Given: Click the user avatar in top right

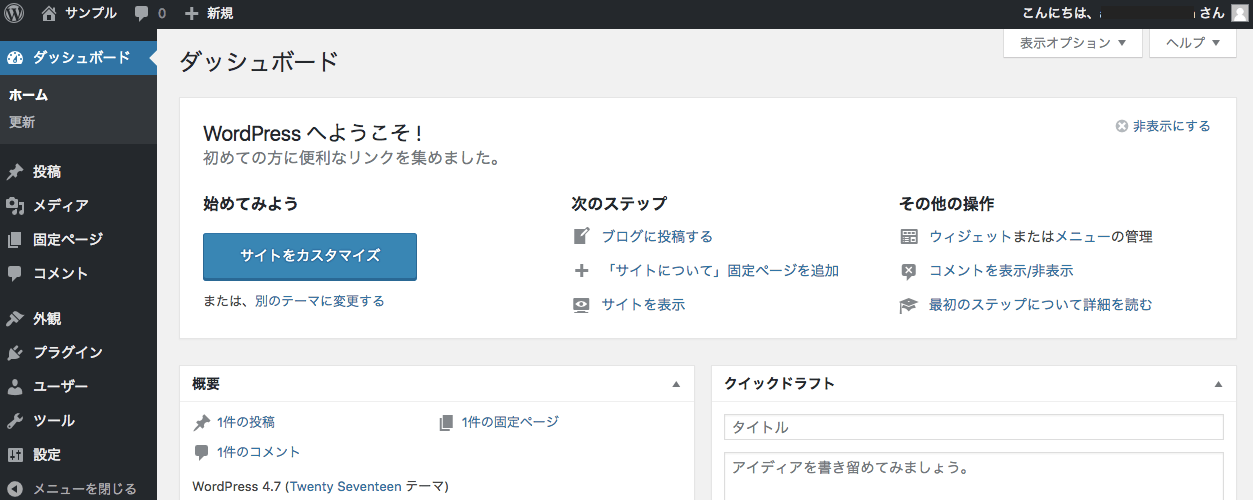Looking at the screenshot, I should tap(1239, 14).
